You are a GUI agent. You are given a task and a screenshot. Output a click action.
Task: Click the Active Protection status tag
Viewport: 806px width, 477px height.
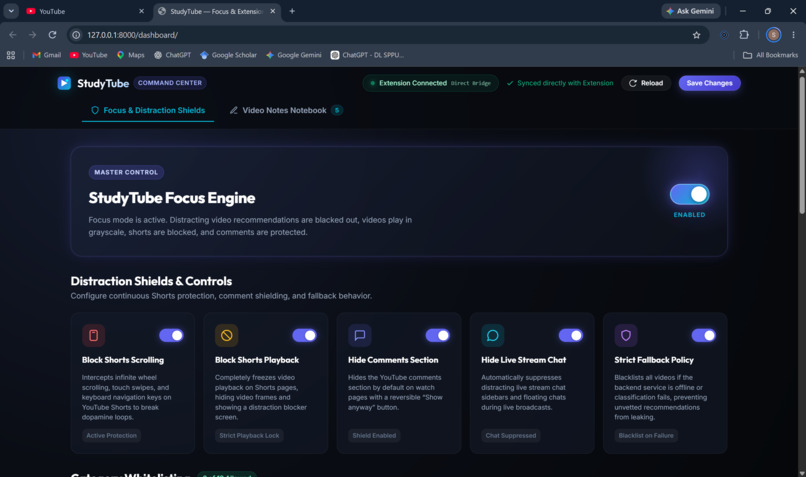pyautogui.click(x=112, y=435)
